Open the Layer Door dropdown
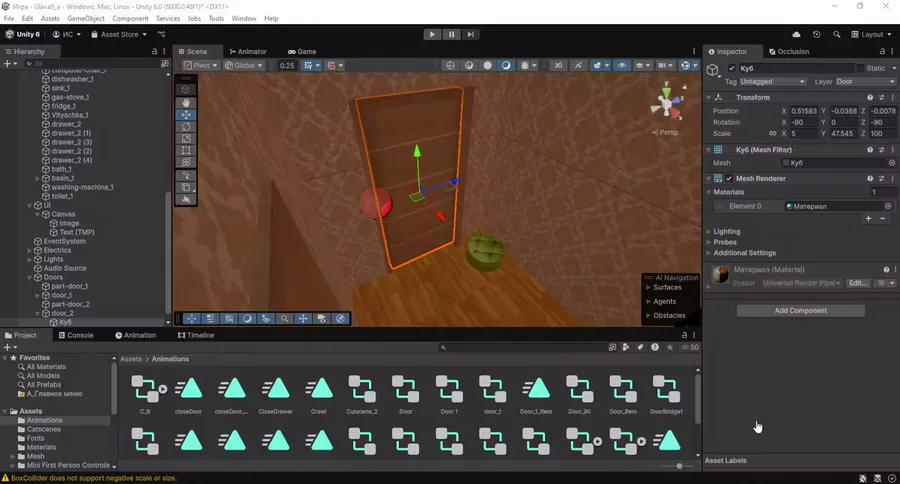Viewport: 900px width, 484px height. point(865,82)
